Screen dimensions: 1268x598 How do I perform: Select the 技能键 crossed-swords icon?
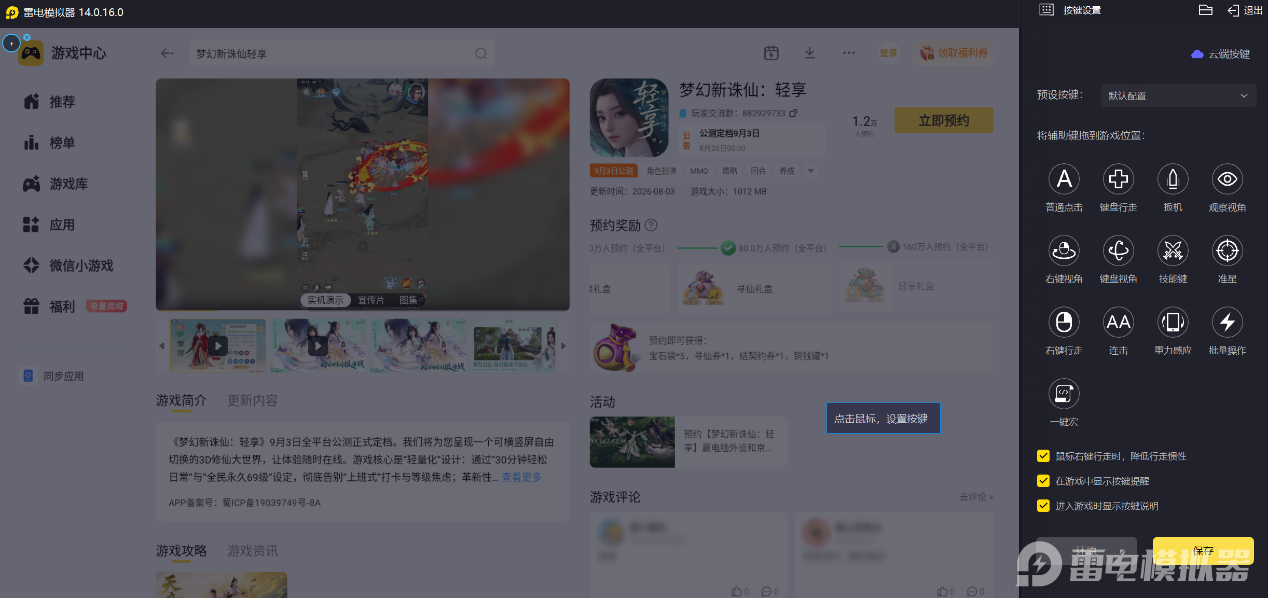[1173, 250]
